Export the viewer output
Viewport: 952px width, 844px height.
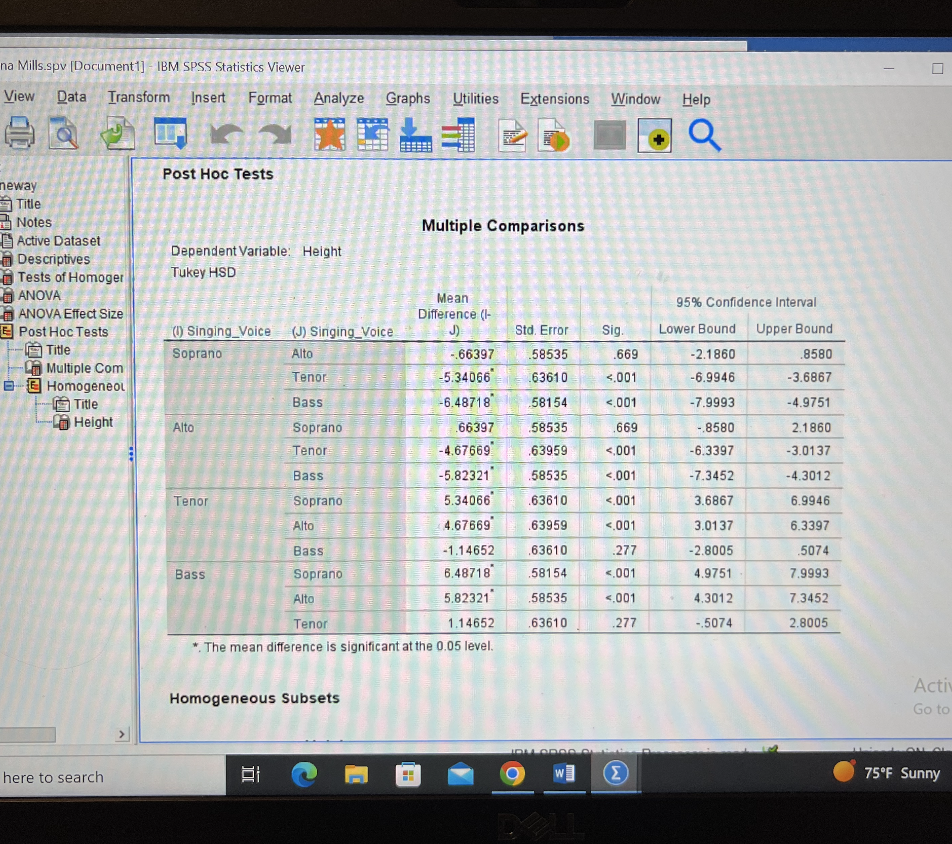117,134
